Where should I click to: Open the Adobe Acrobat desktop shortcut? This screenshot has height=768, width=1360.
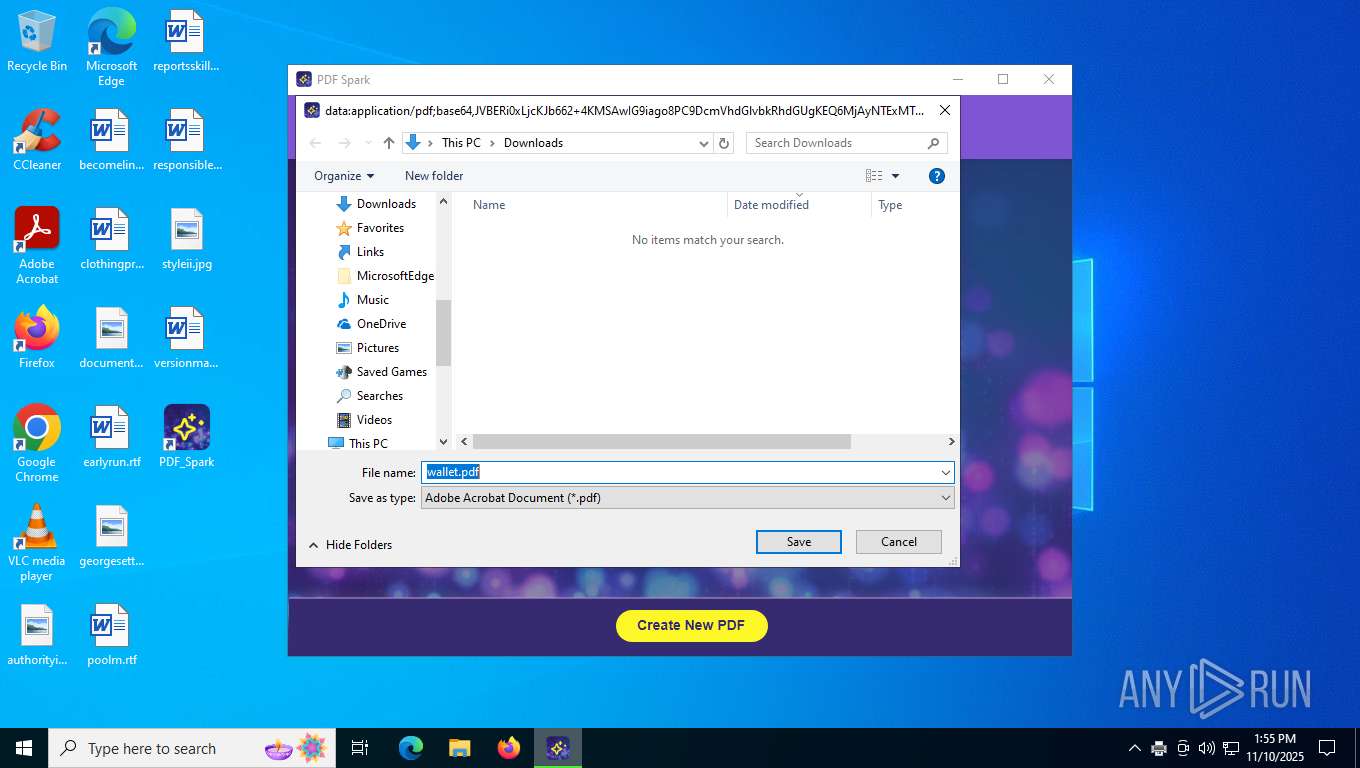coord(37,245)
